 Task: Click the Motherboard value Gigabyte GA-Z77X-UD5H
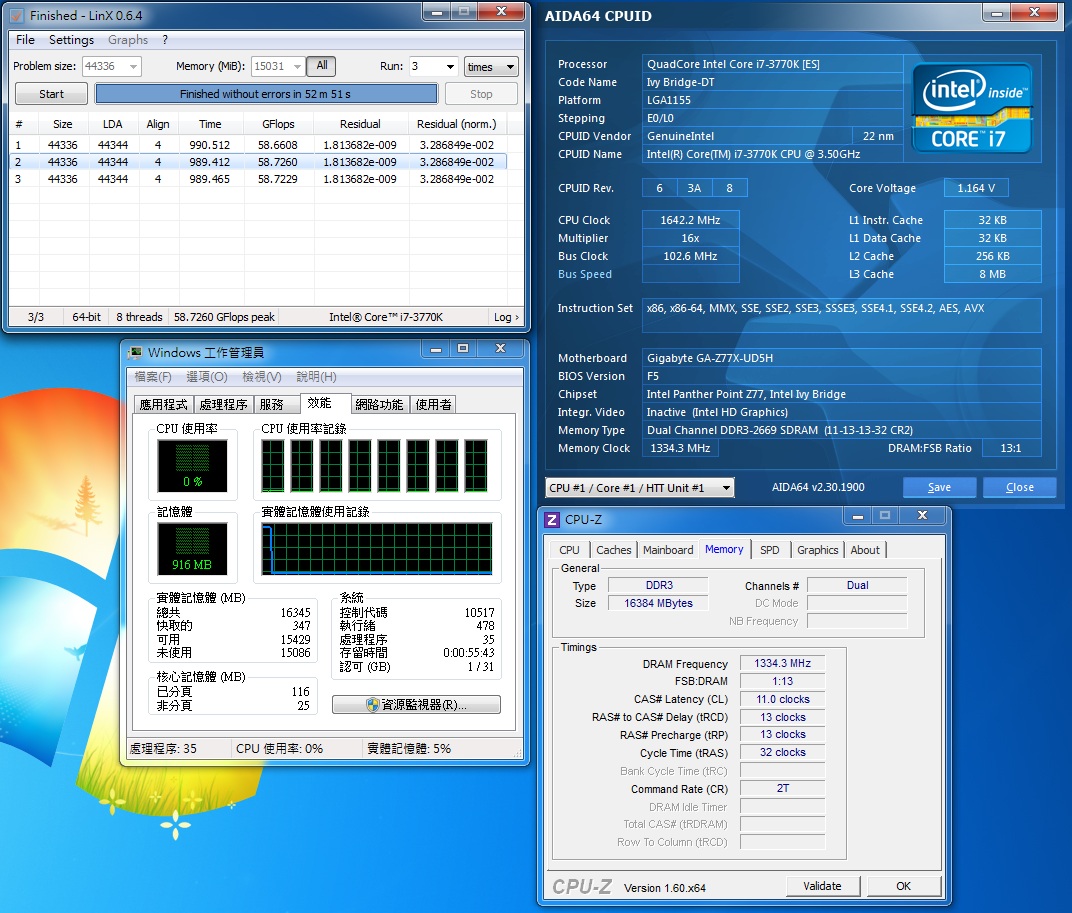coord(842,358)
